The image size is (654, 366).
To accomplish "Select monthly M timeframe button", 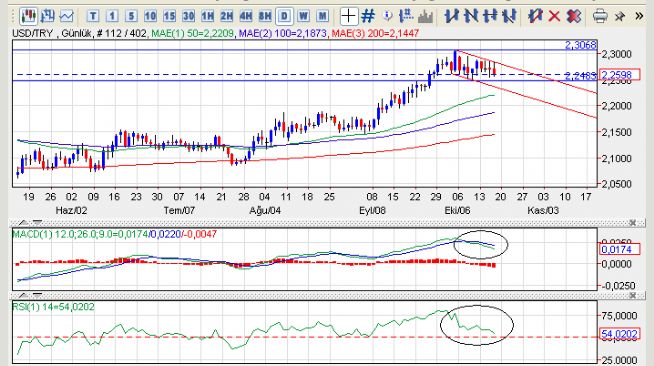I will point(322,16).
